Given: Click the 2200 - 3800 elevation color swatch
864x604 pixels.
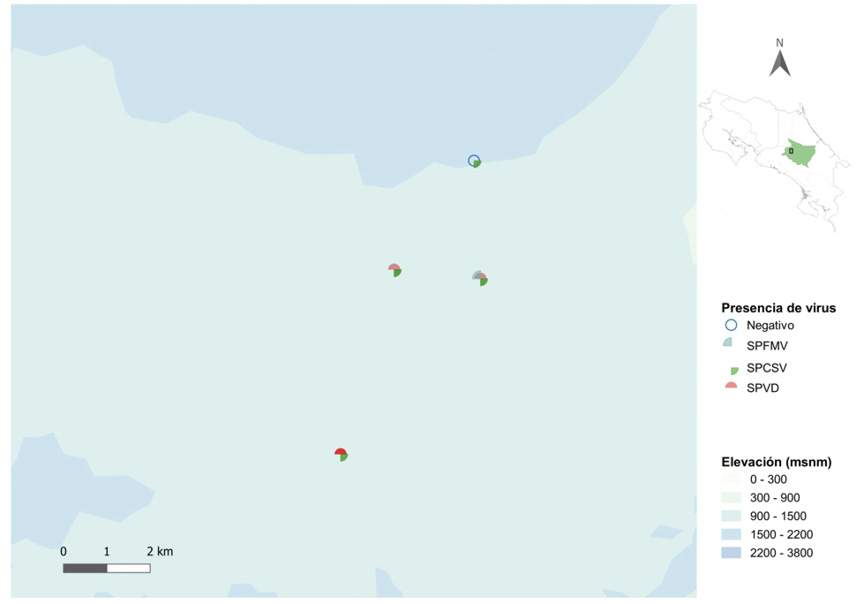Looking at the screenshot, I should 732,552.
